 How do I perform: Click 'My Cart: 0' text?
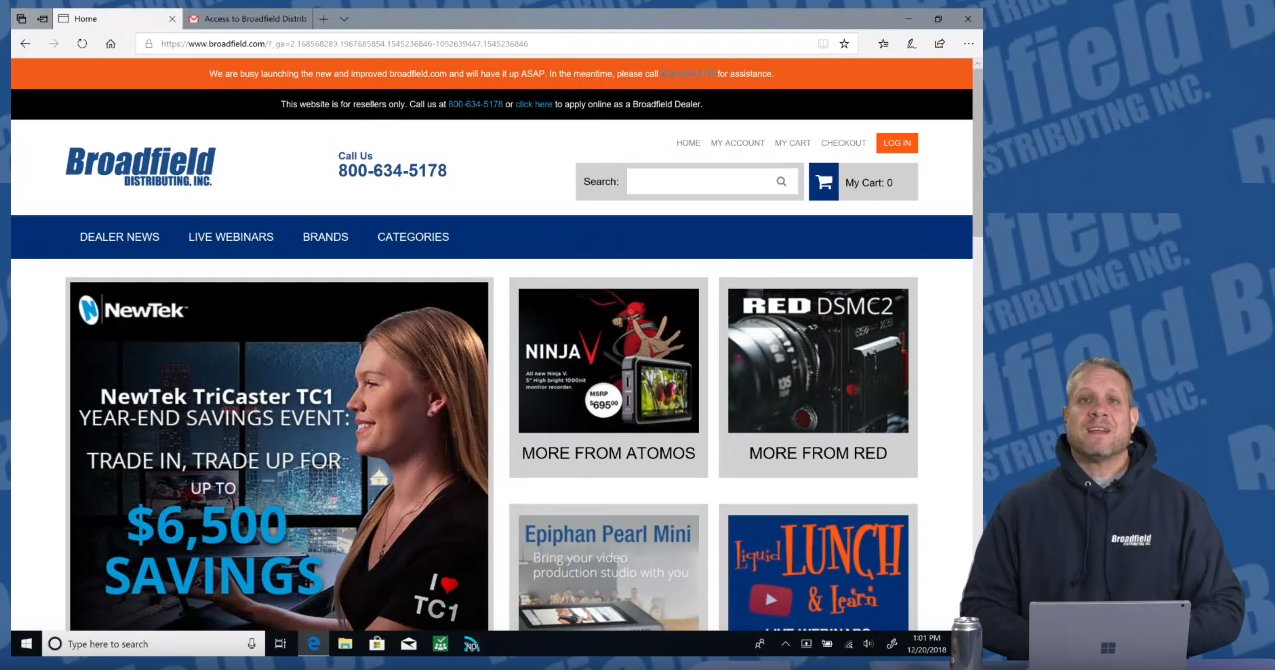coord(869,182)
